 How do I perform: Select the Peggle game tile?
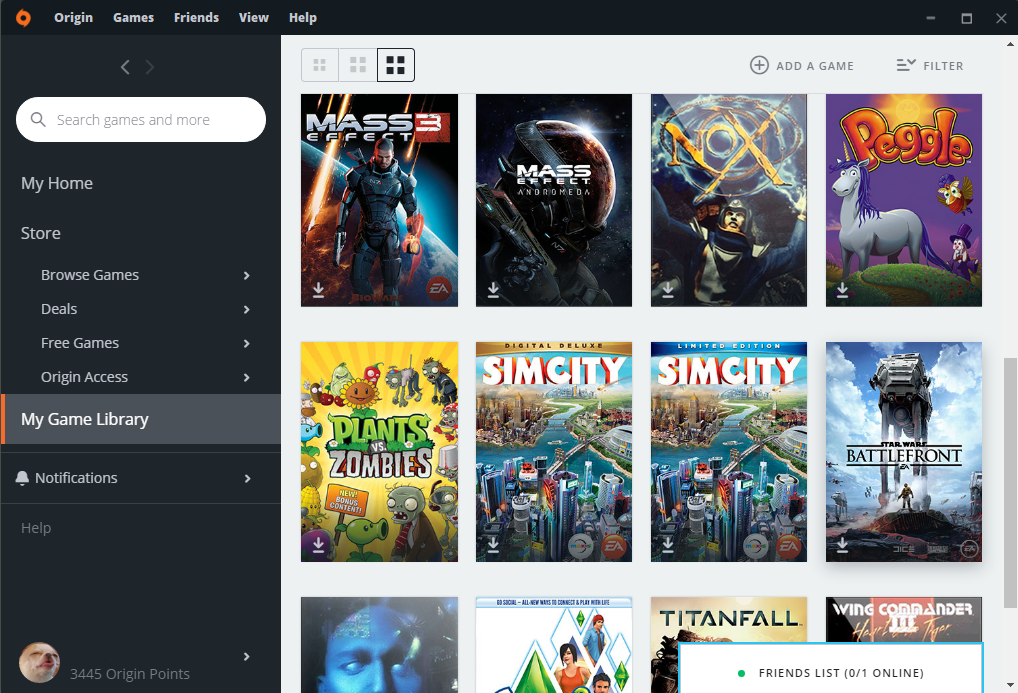point(904,200)
